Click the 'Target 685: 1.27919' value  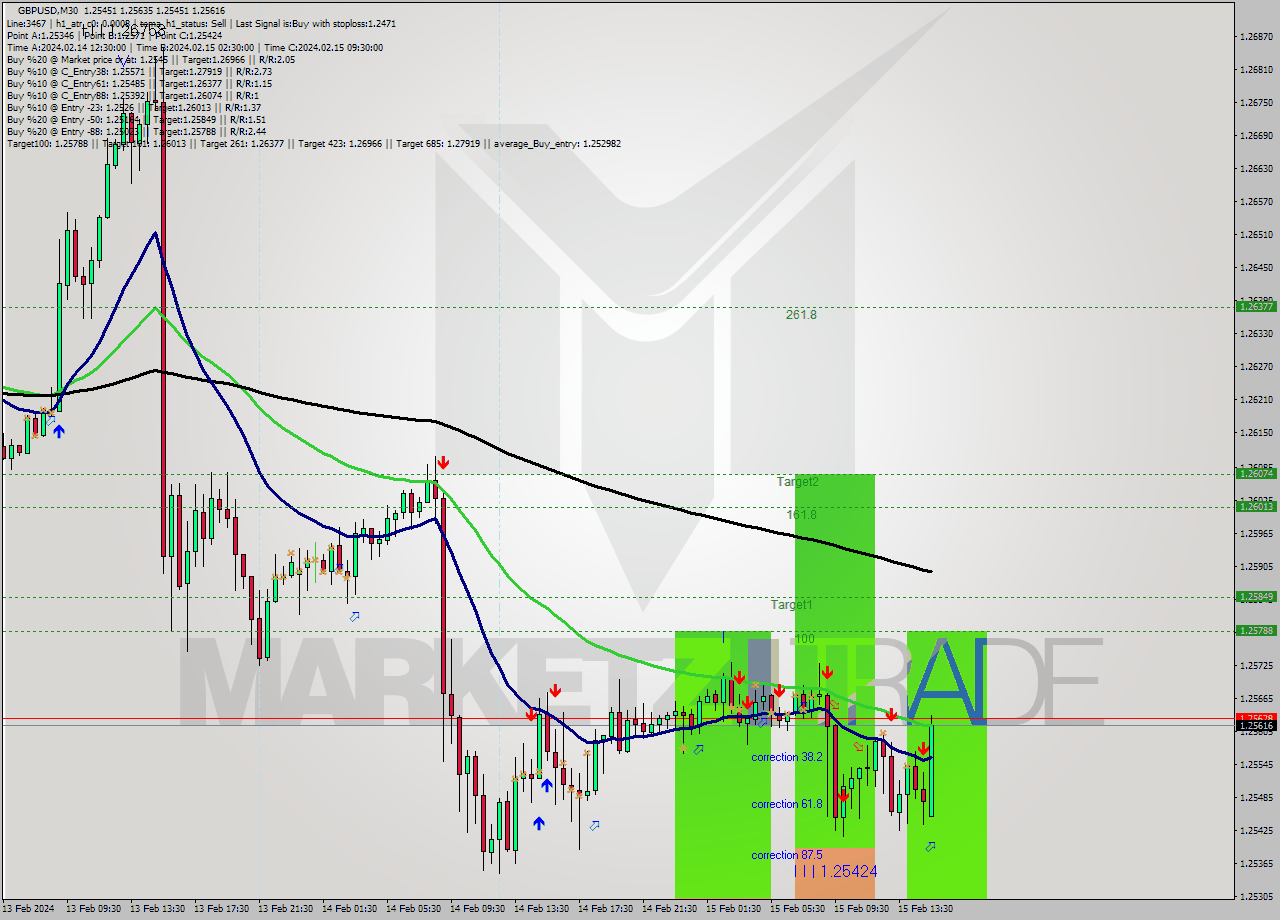click(437, 143)
